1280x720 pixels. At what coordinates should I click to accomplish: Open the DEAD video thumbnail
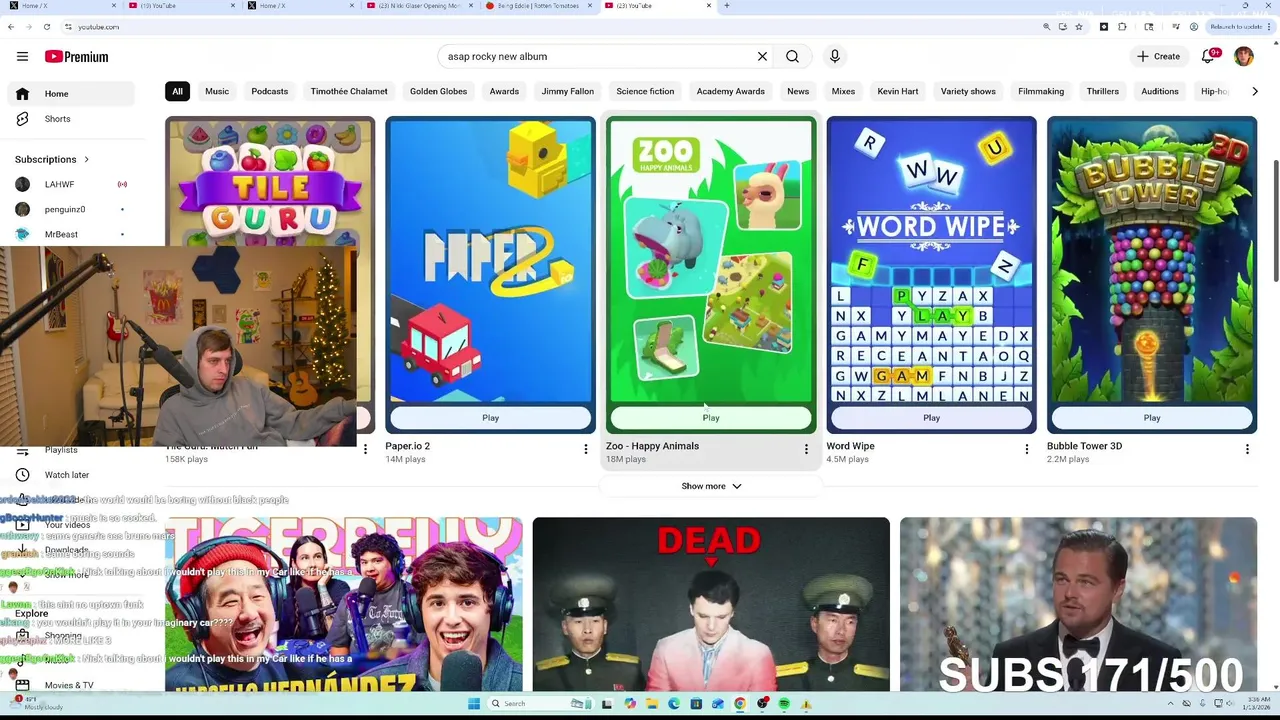711,604
